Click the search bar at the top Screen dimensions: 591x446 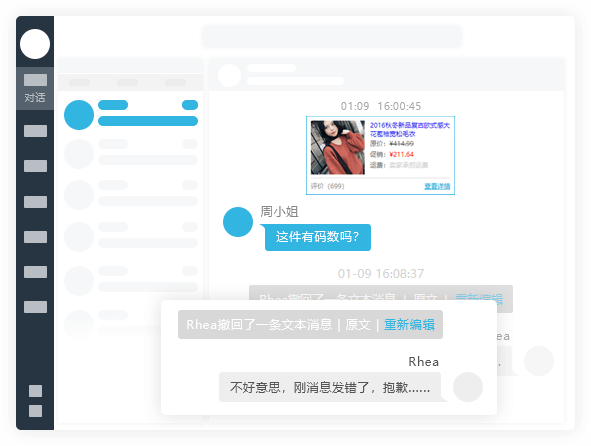[x=332, y=36]
